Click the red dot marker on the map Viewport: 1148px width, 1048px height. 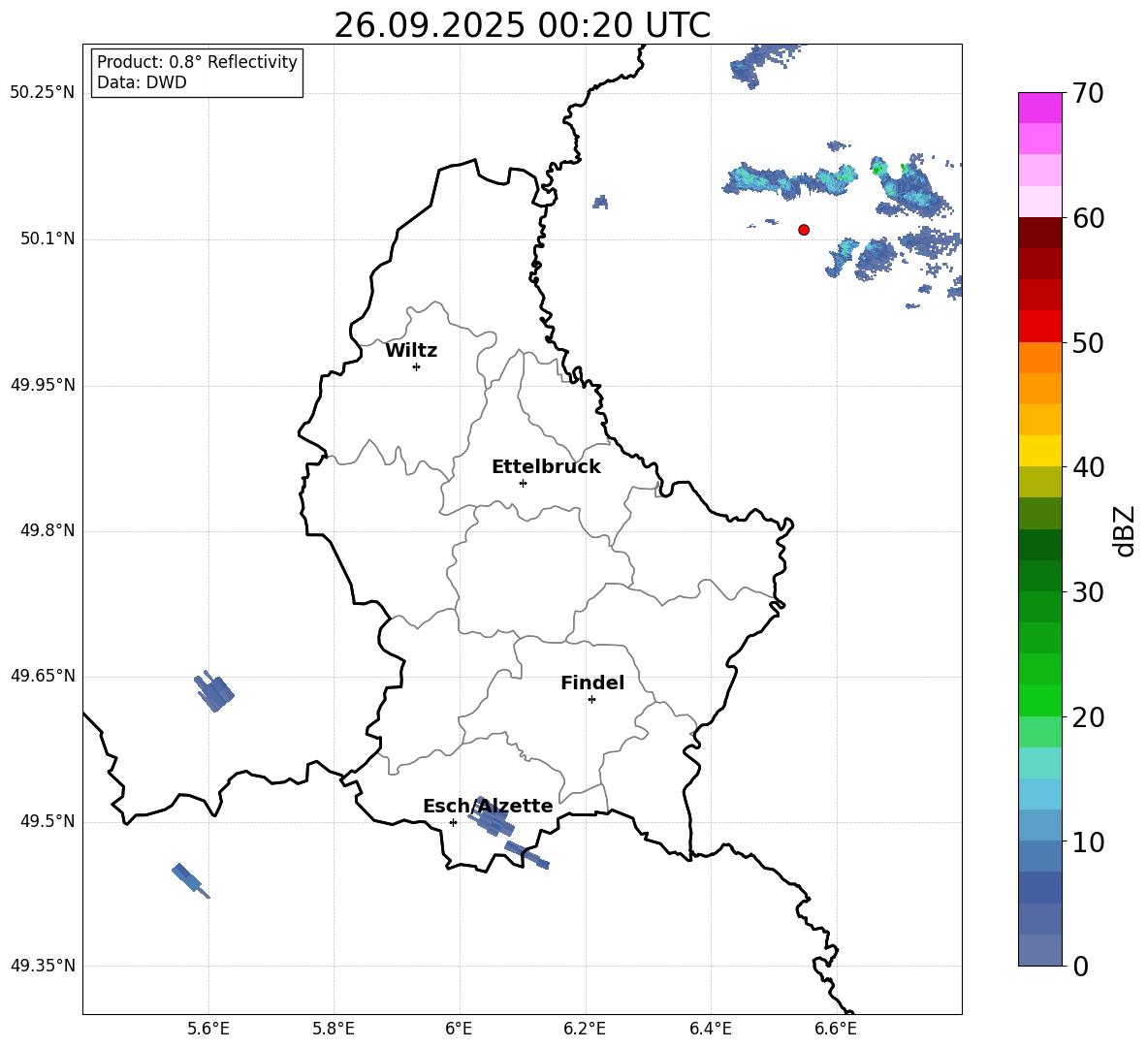pos(804,230)
